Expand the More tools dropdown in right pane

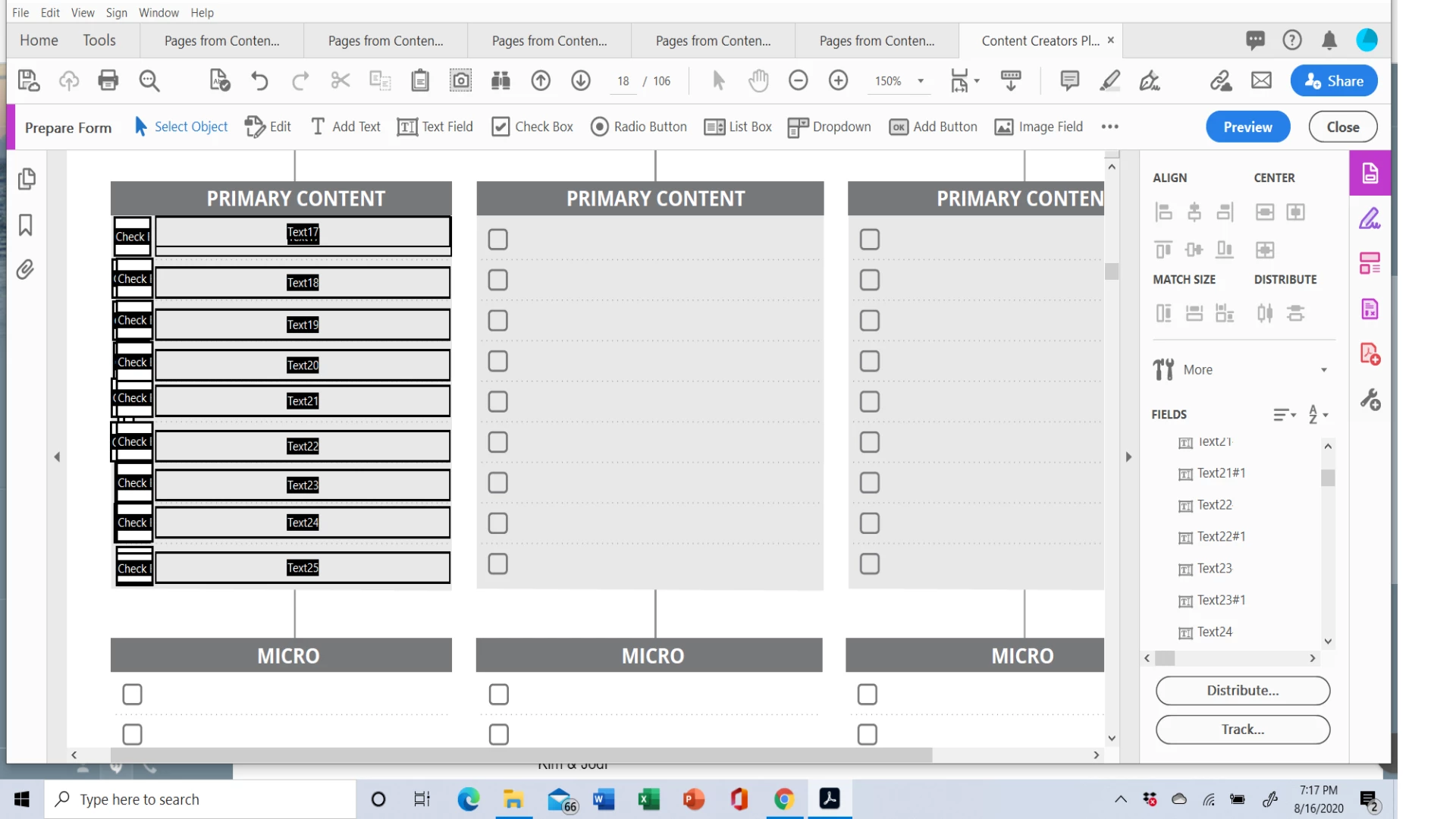[x=1324, y=370]
